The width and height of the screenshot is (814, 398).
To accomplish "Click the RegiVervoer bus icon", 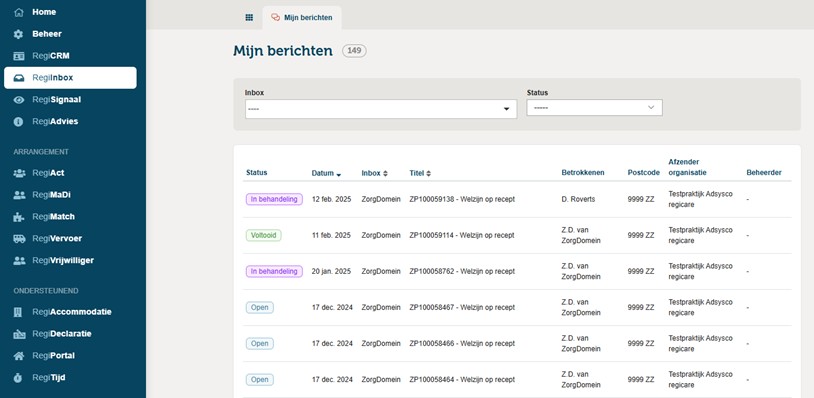I will coord(19,239).
